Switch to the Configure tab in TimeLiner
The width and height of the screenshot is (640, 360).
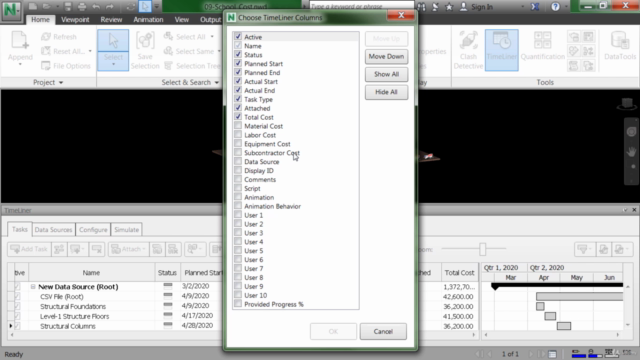pyautogui.click(x=93, y=230)
